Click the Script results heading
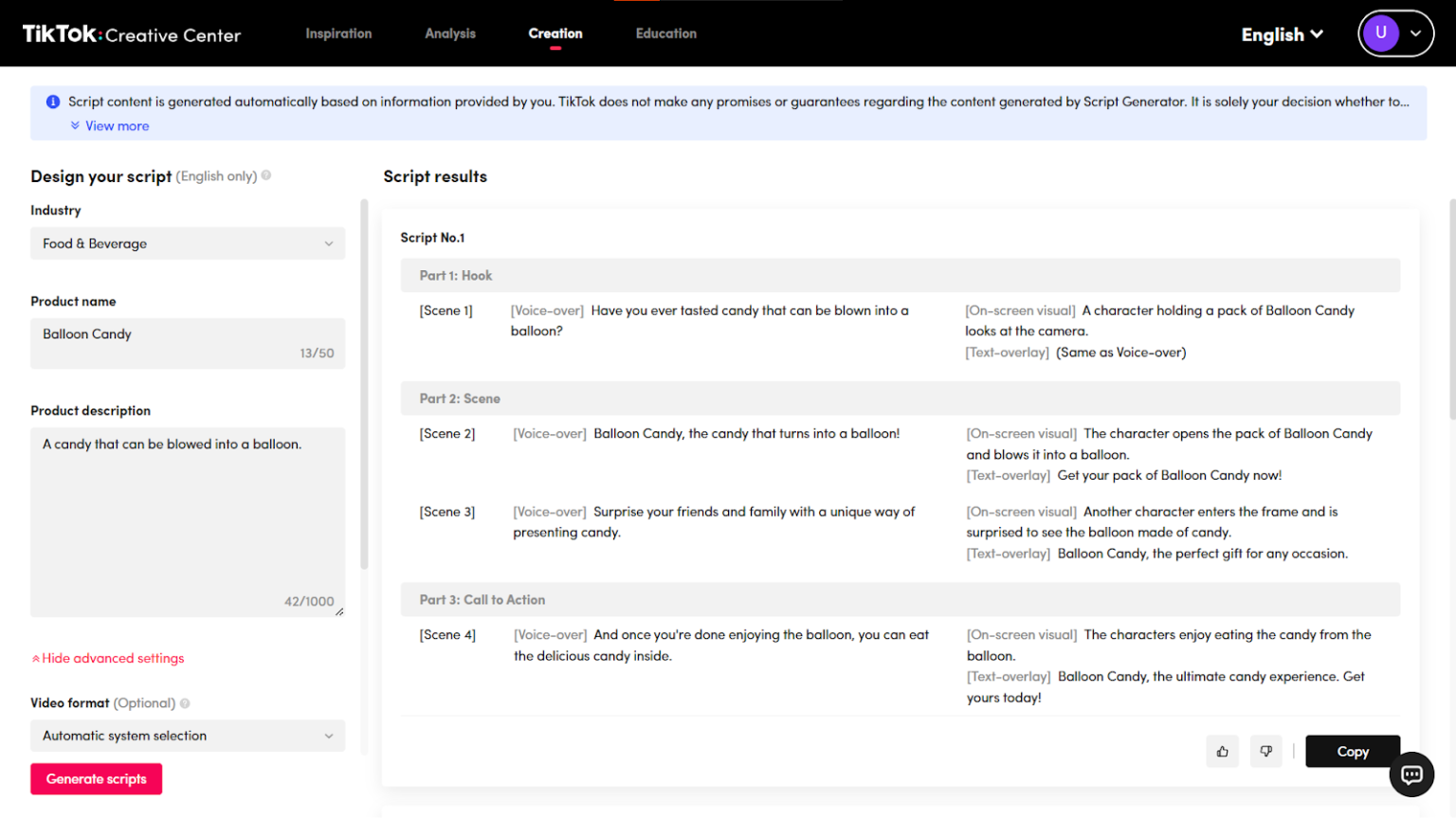The height and width of the screenshot is (820, 1456). point(435,176)
